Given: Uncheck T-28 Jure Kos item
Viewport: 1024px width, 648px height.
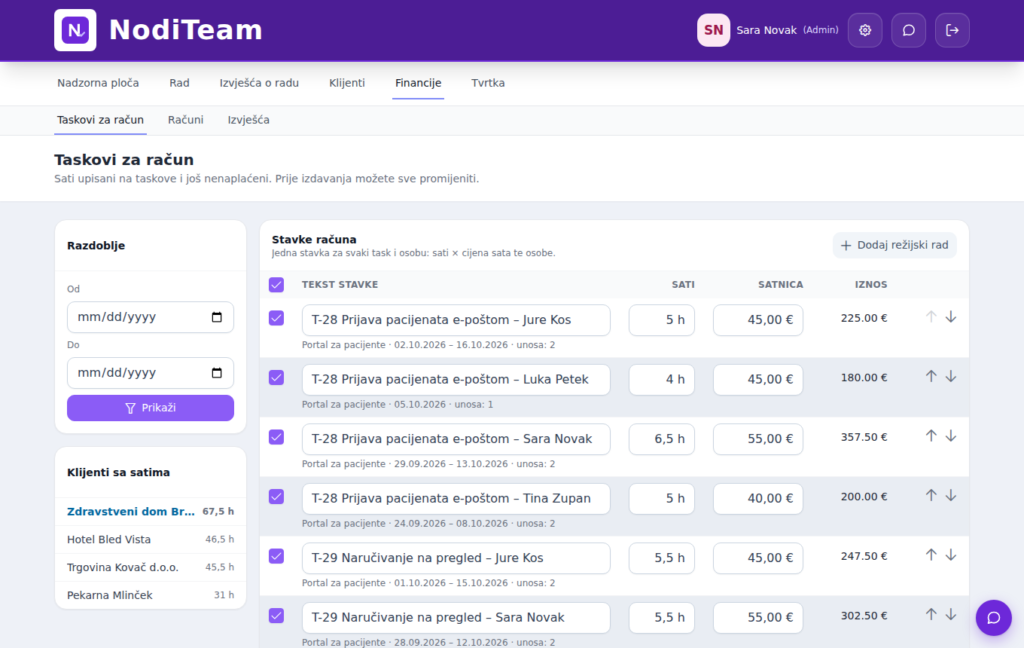Looking at the screenshot, I should point(276,318).
